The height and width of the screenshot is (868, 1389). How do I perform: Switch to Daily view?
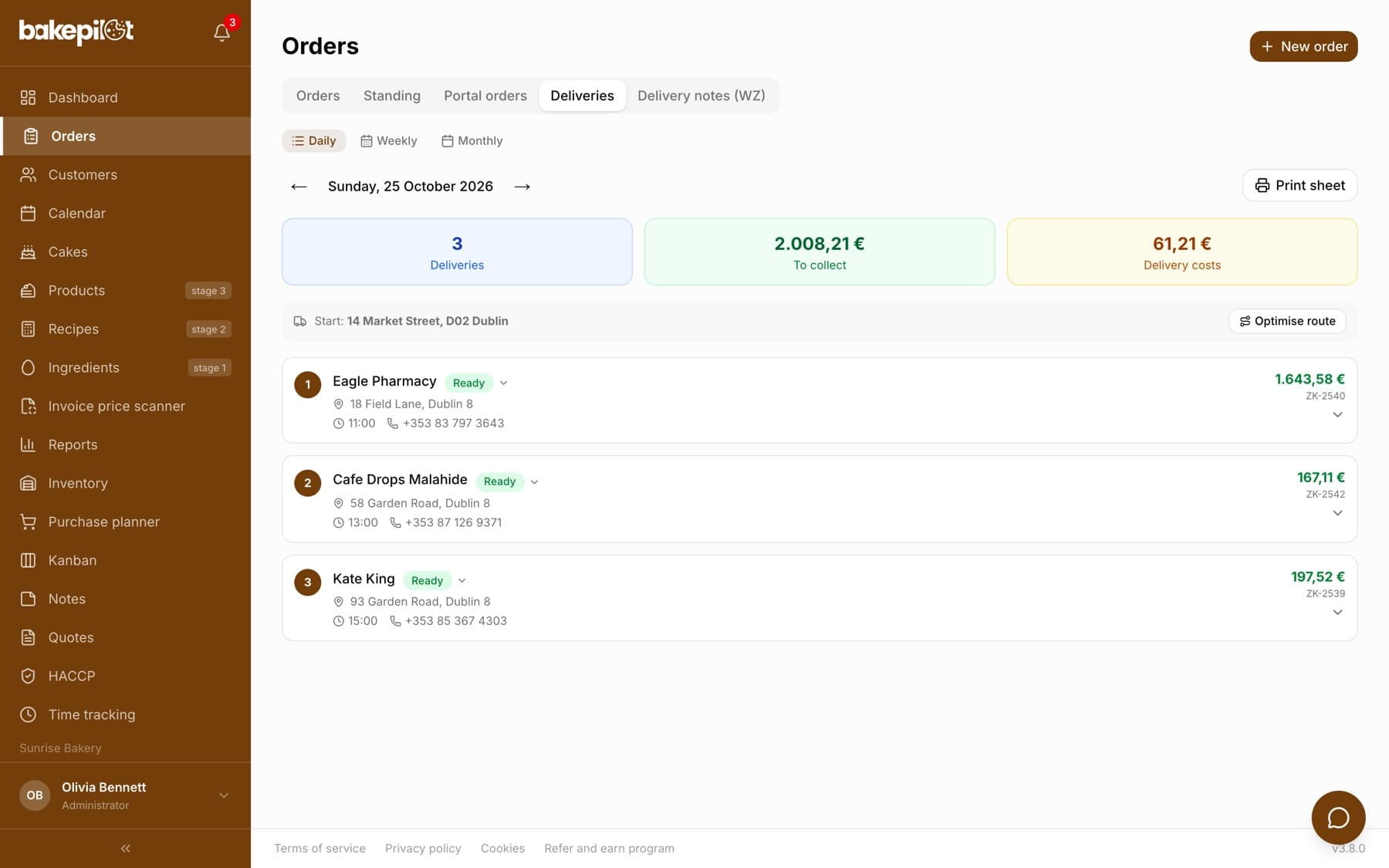click(314, 140)
